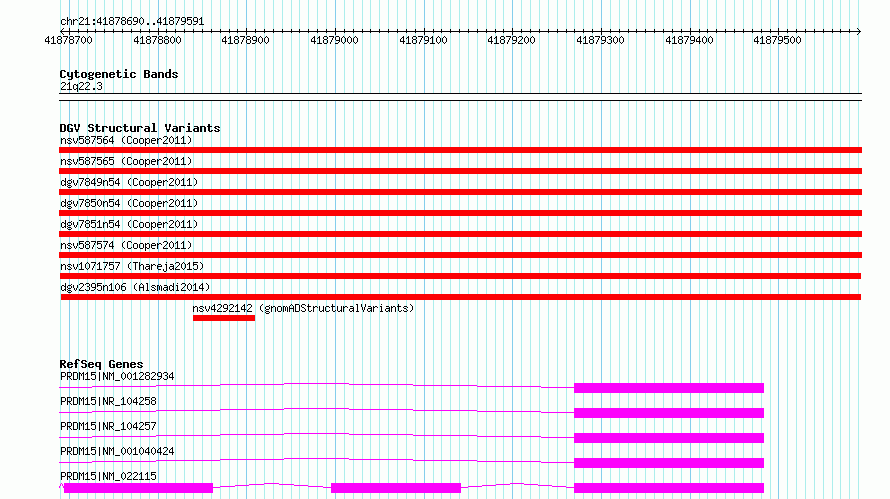Open transcript label PRDM15|NR_104257
This screenshot has height=499, width=890.
point(108,426)
